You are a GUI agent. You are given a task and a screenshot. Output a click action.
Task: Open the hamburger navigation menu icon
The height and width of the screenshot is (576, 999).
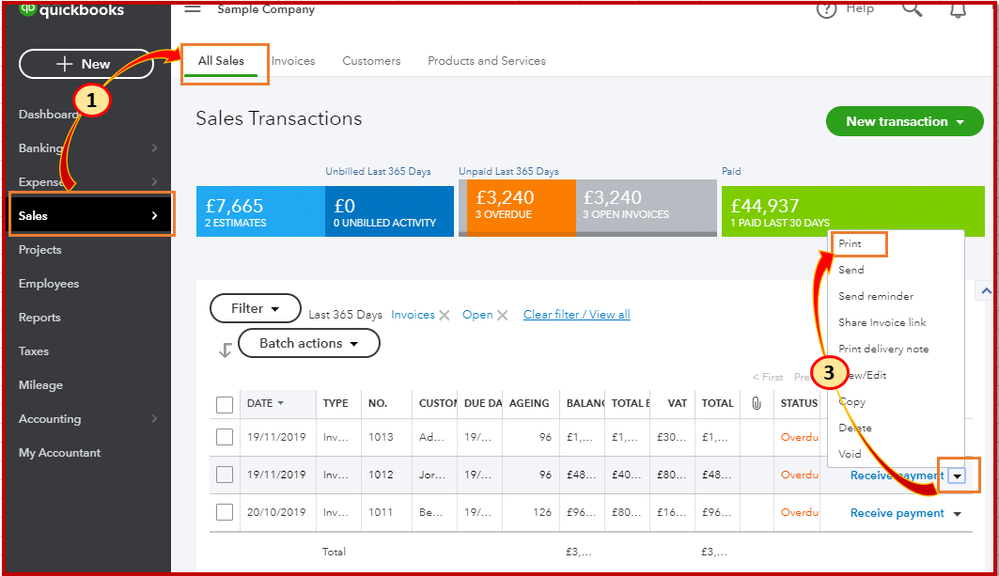pyautogui.click(x=192, y=9)
